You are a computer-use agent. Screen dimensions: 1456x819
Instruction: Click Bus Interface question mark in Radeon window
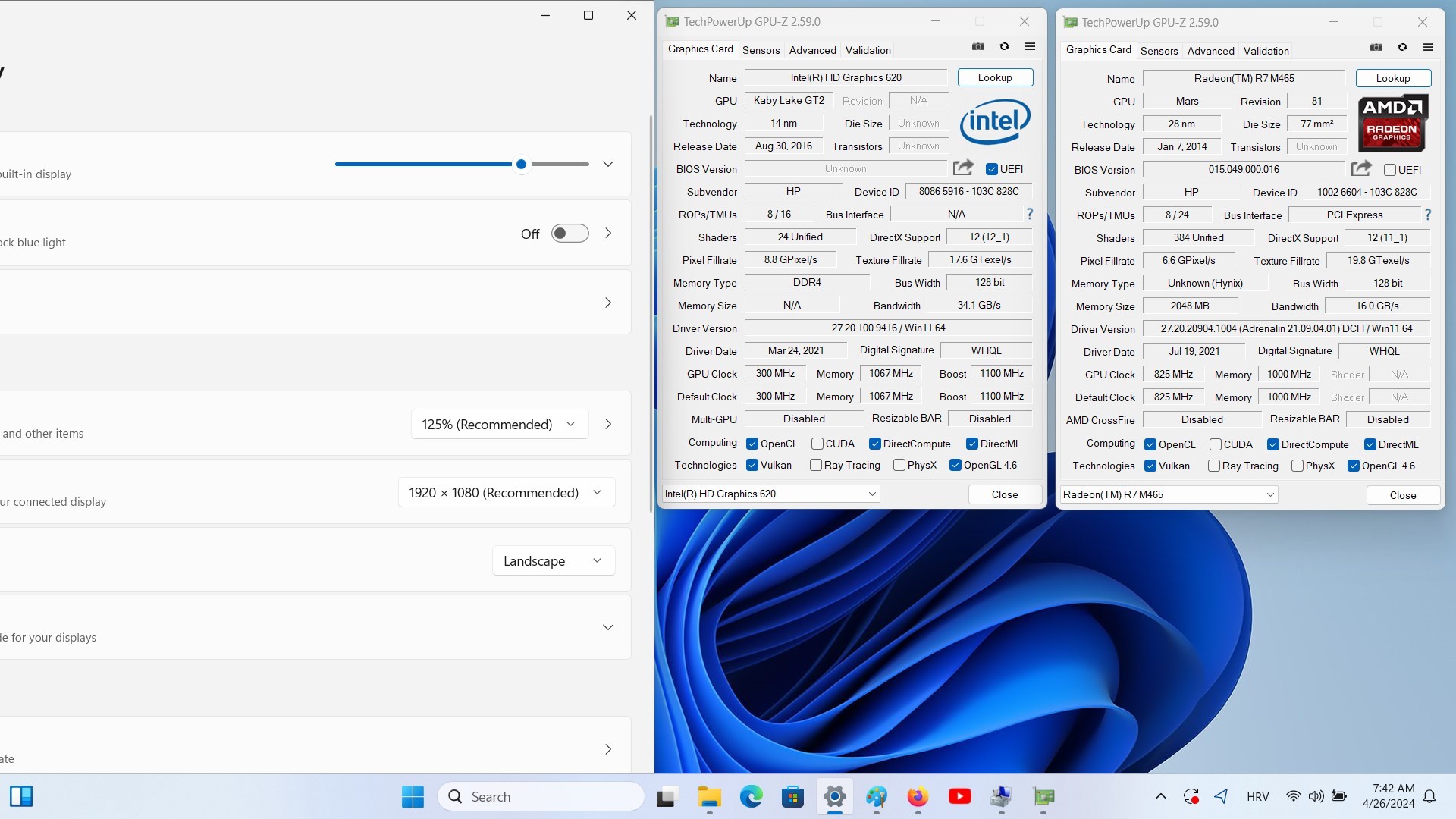point(1428,215)
